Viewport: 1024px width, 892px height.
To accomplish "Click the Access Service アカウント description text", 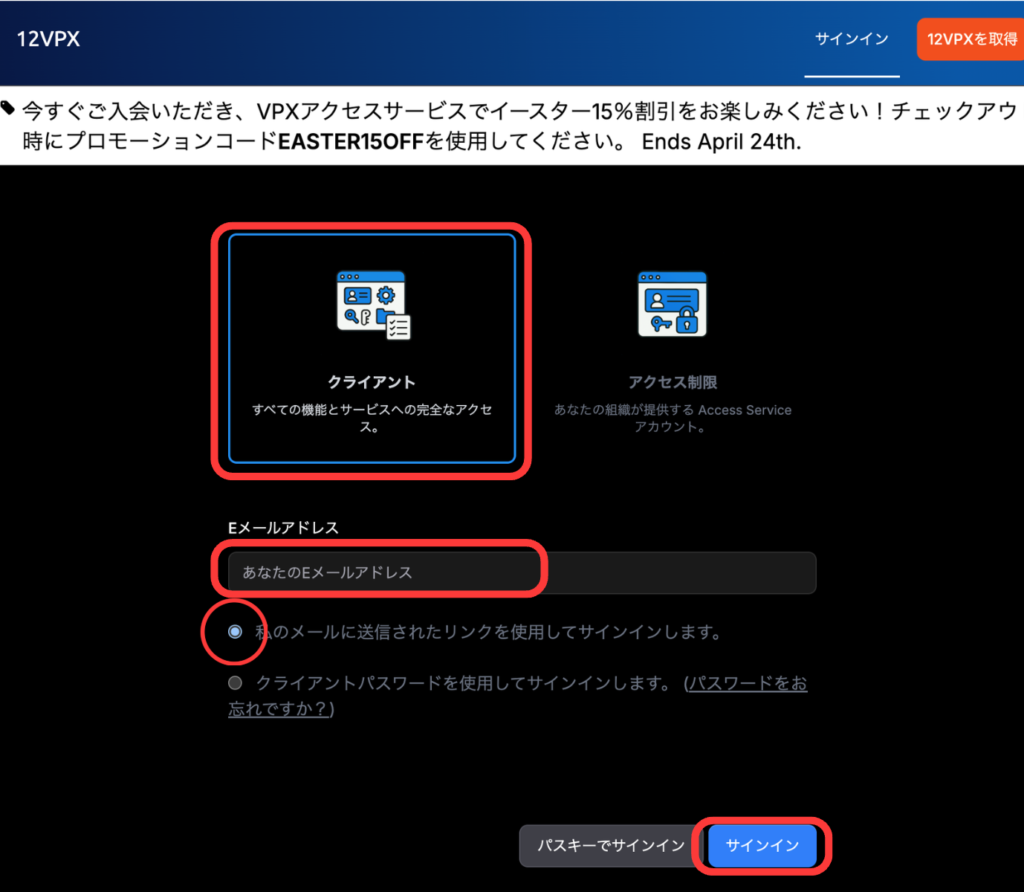I will (x=672, y=419).
